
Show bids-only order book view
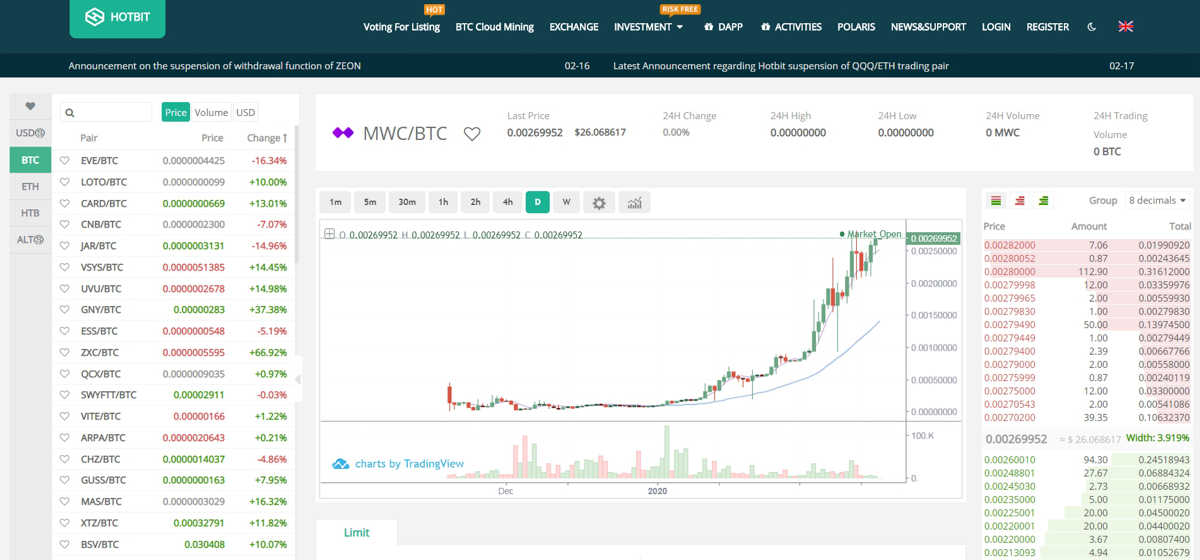1044,200
